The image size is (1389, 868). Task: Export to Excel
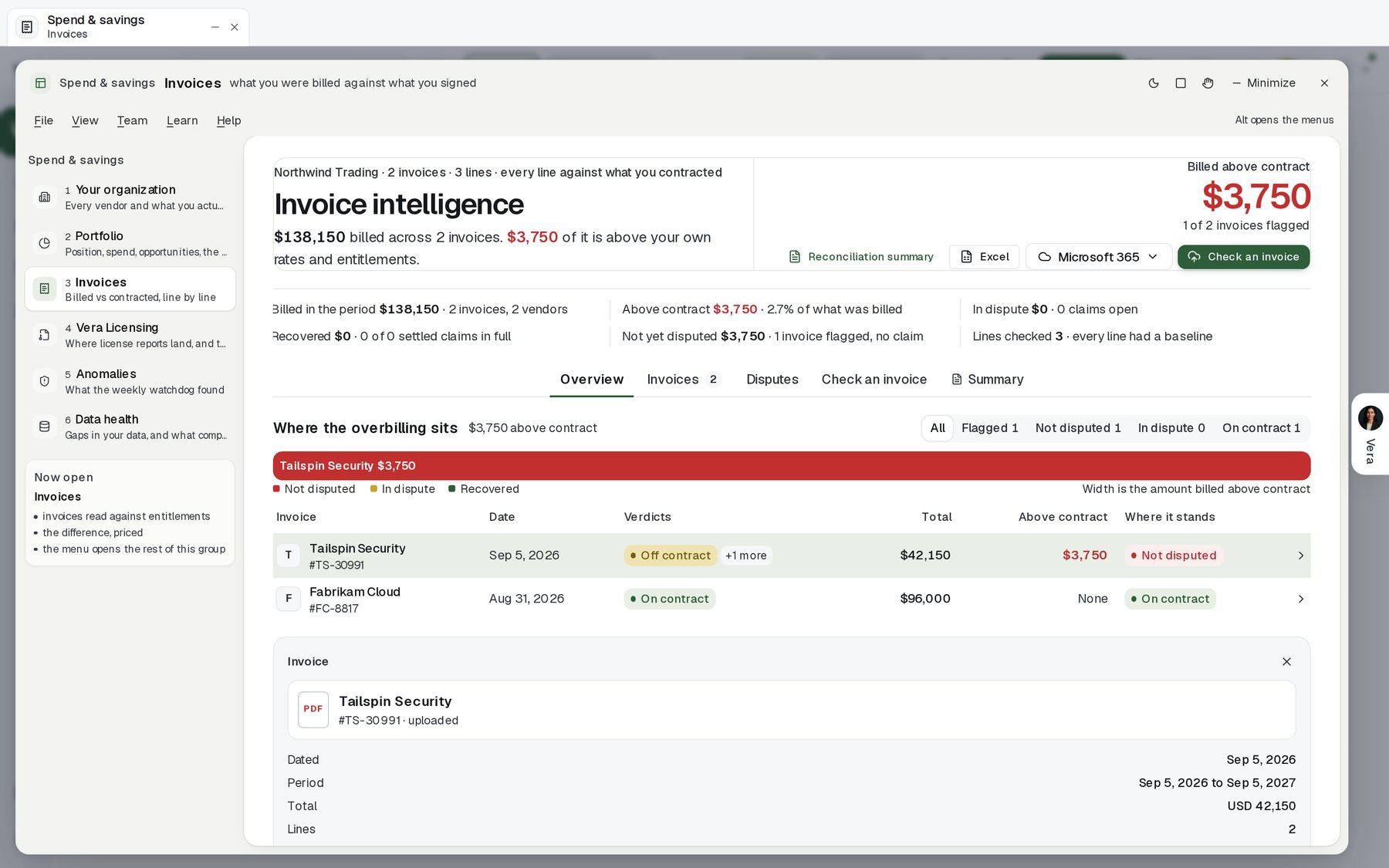tap(985, 257)
